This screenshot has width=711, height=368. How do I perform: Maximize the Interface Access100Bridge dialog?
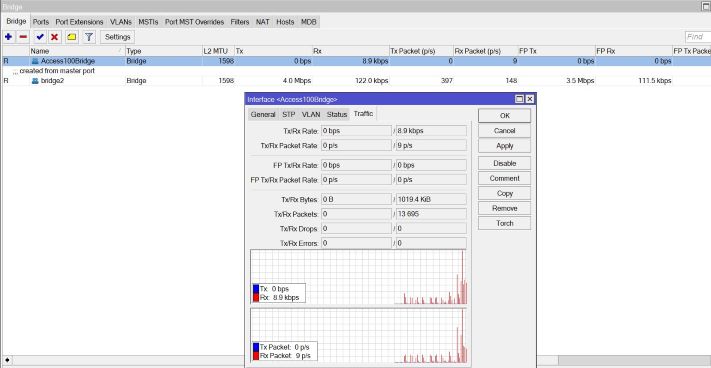[520, 99]
